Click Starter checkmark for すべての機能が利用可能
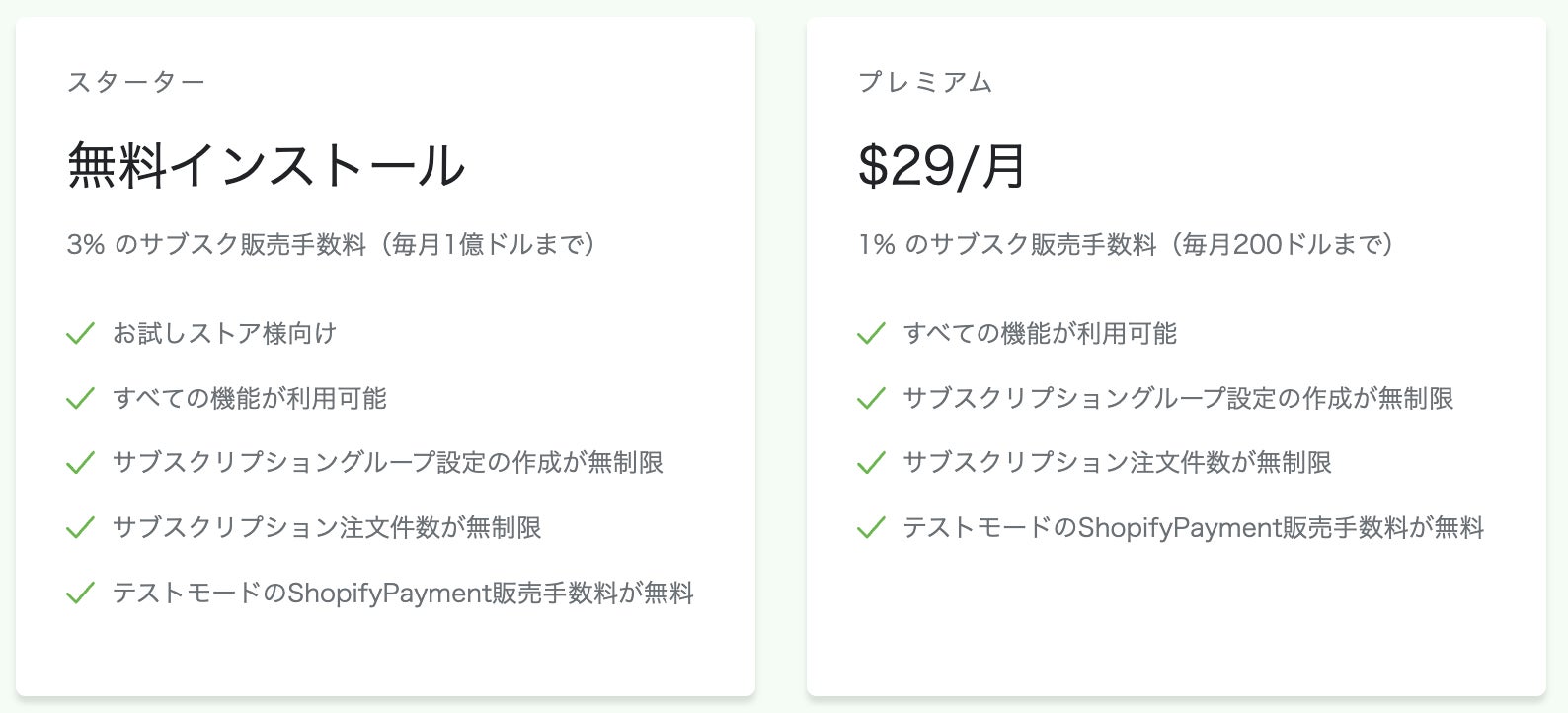1568x713 pixels. click(x=80, y=399)
